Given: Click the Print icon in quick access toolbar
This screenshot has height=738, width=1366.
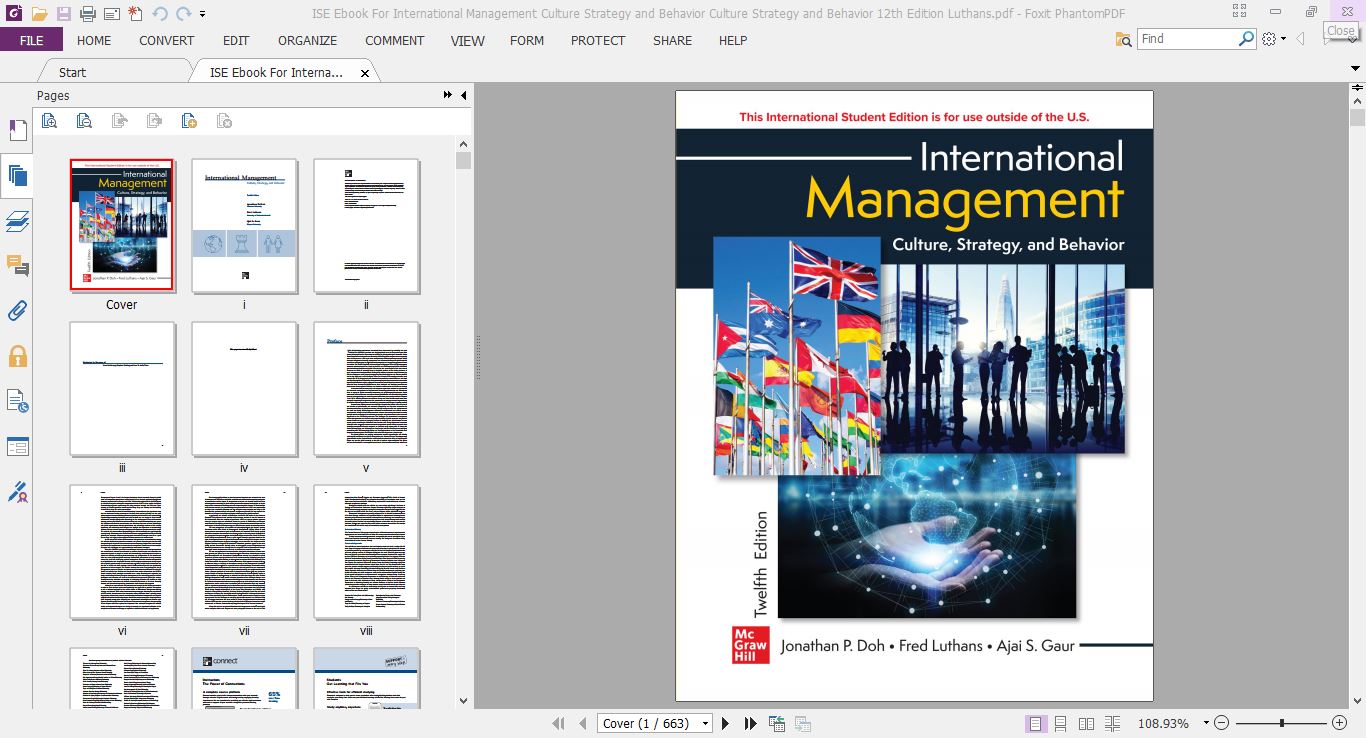Looking at the screenshot, I should pos(87,14).
